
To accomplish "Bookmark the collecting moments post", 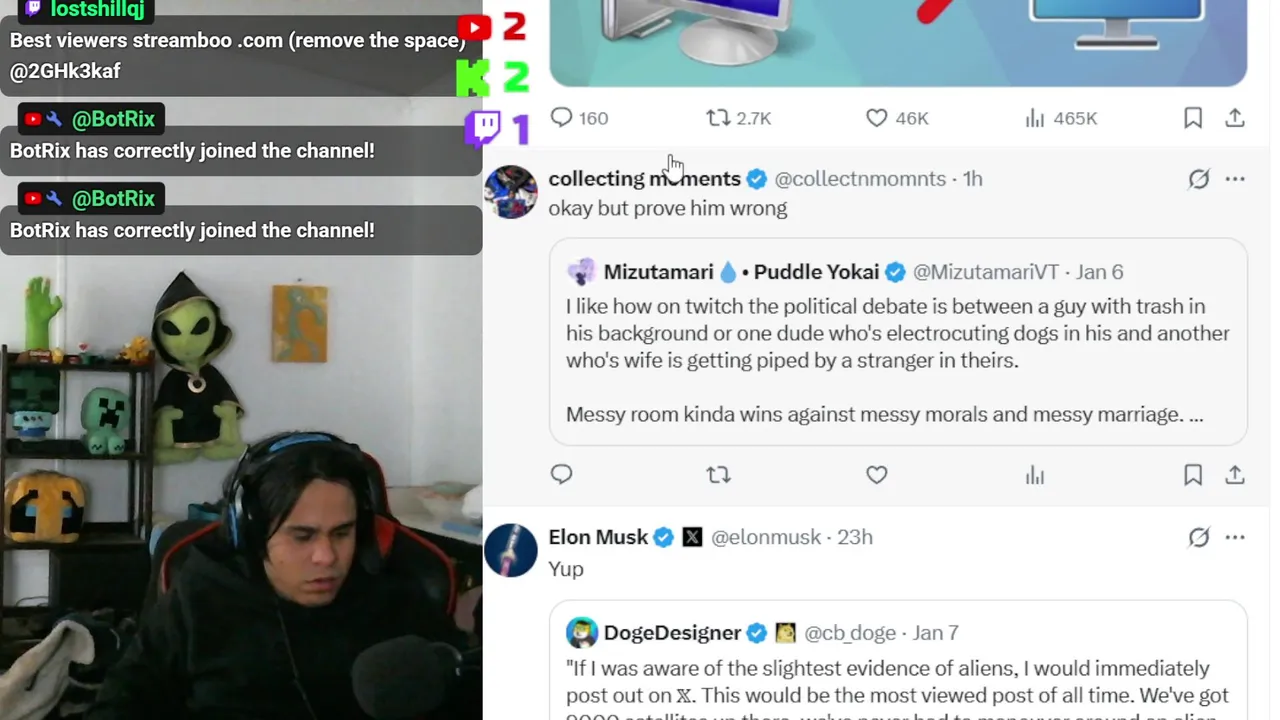I will [x=1193, y=475].
